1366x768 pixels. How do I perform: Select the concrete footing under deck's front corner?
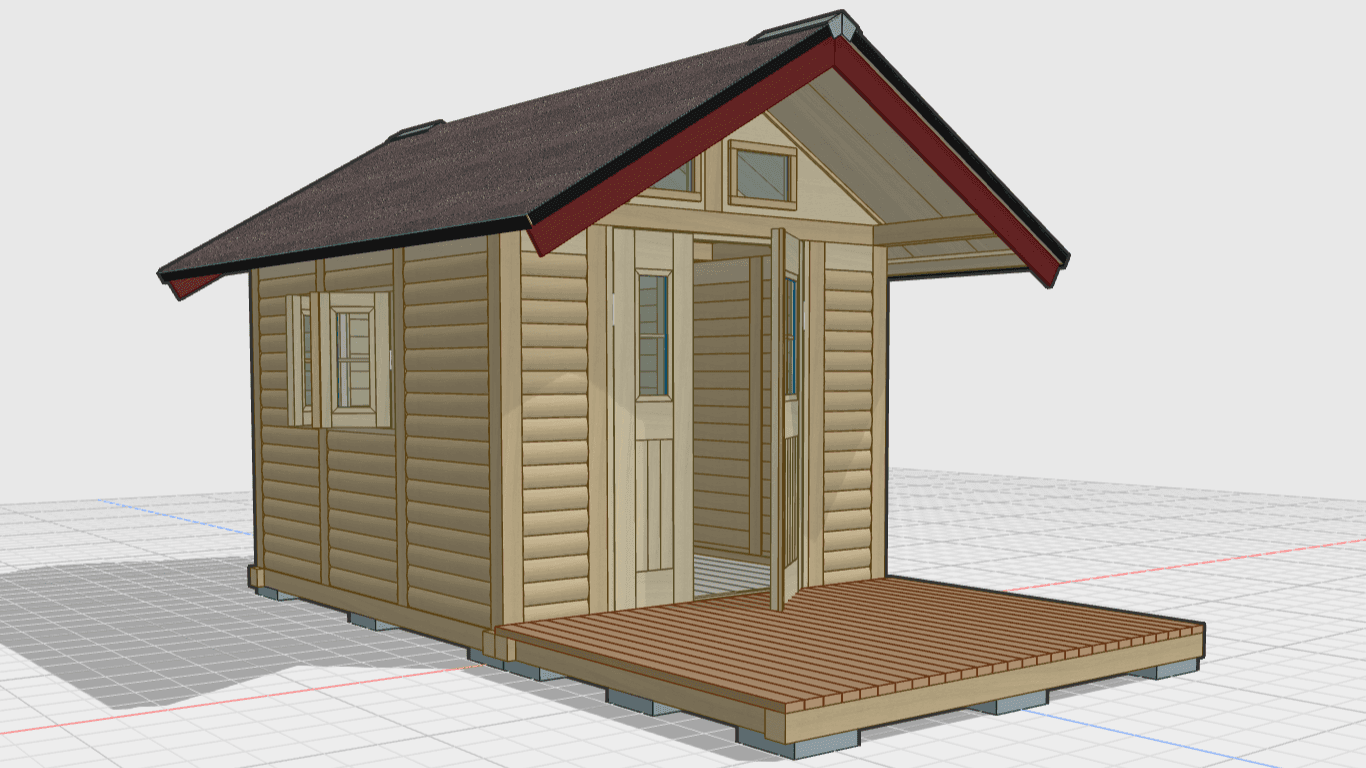click(797, 741)
